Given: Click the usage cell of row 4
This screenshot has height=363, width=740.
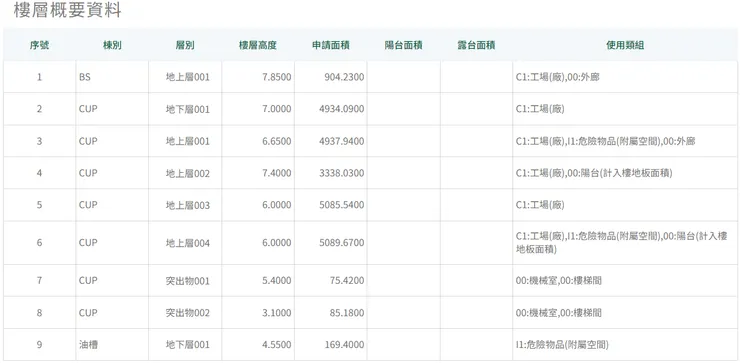Looking at the screenshot, I should click(626, 173).
